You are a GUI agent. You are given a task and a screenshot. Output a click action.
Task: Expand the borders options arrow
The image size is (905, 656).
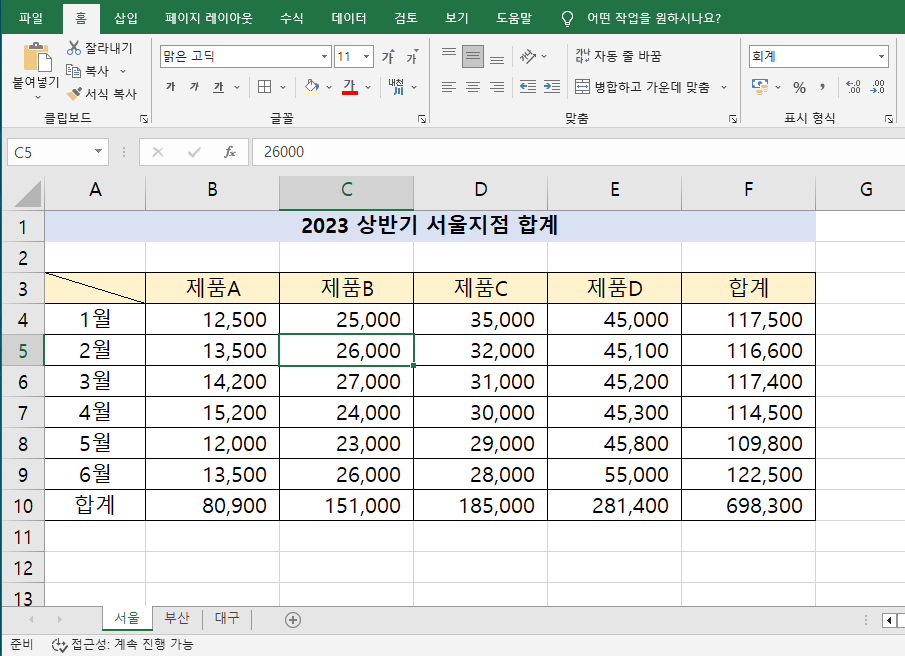point(283,87)
